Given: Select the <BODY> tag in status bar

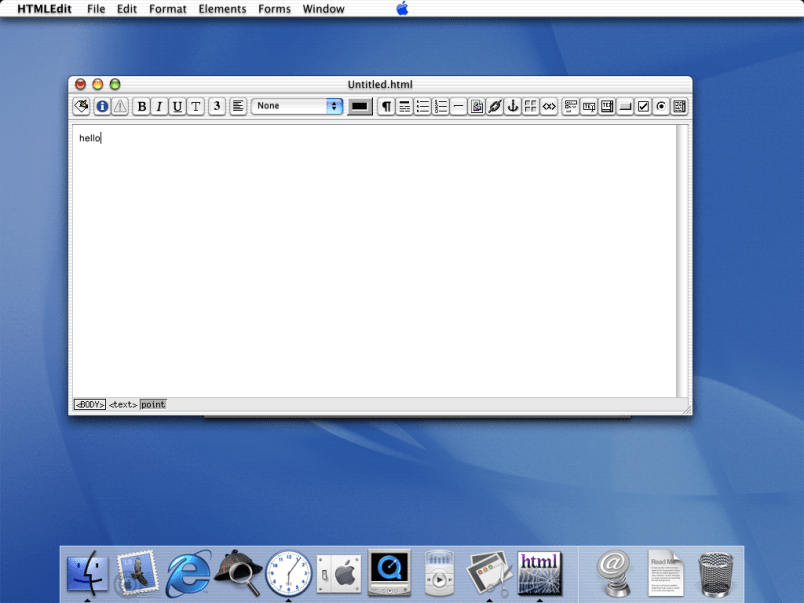Looking at the screenshot, I should [90, 404].
